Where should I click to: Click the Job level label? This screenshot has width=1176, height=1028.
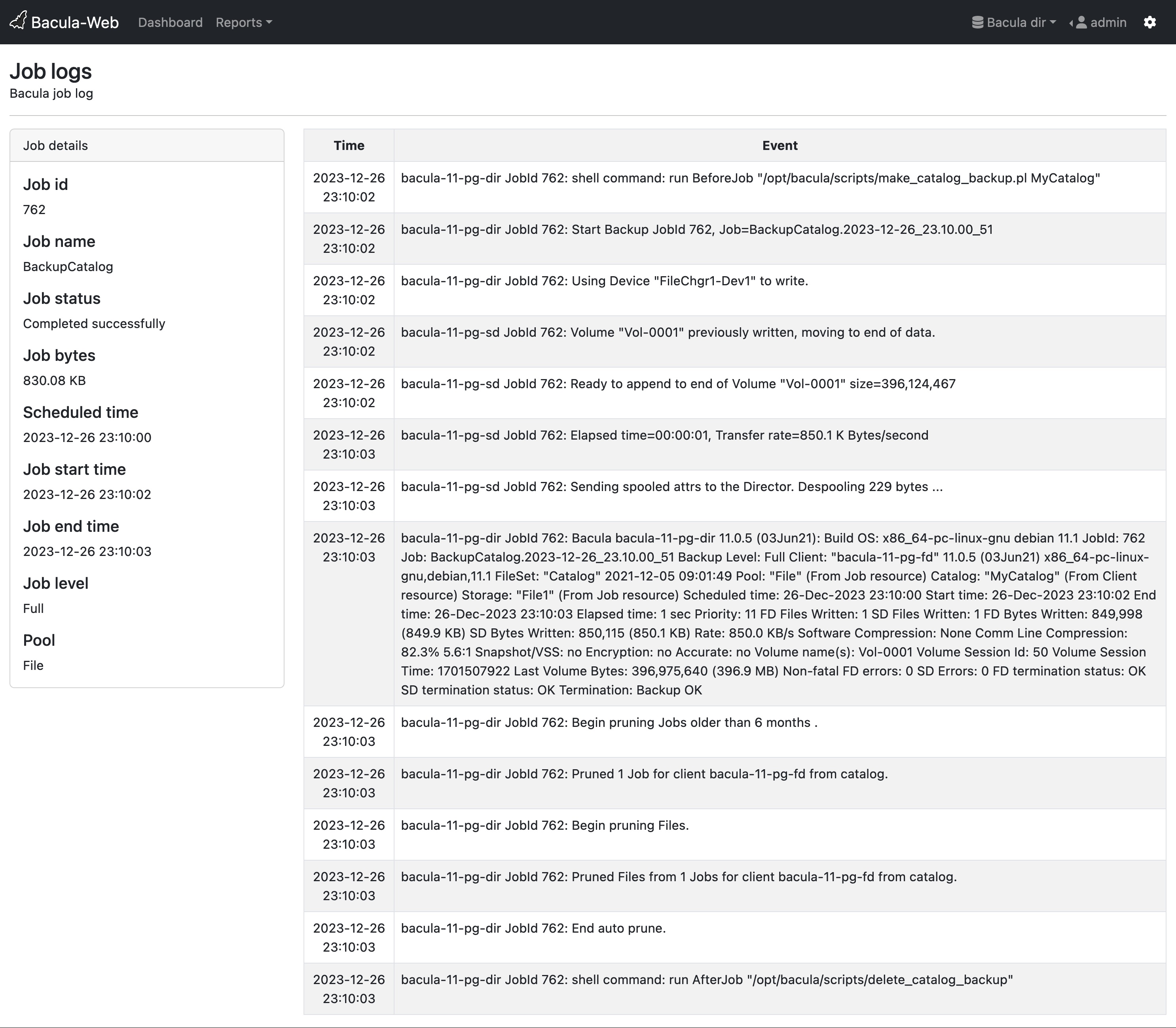(56, 583)
